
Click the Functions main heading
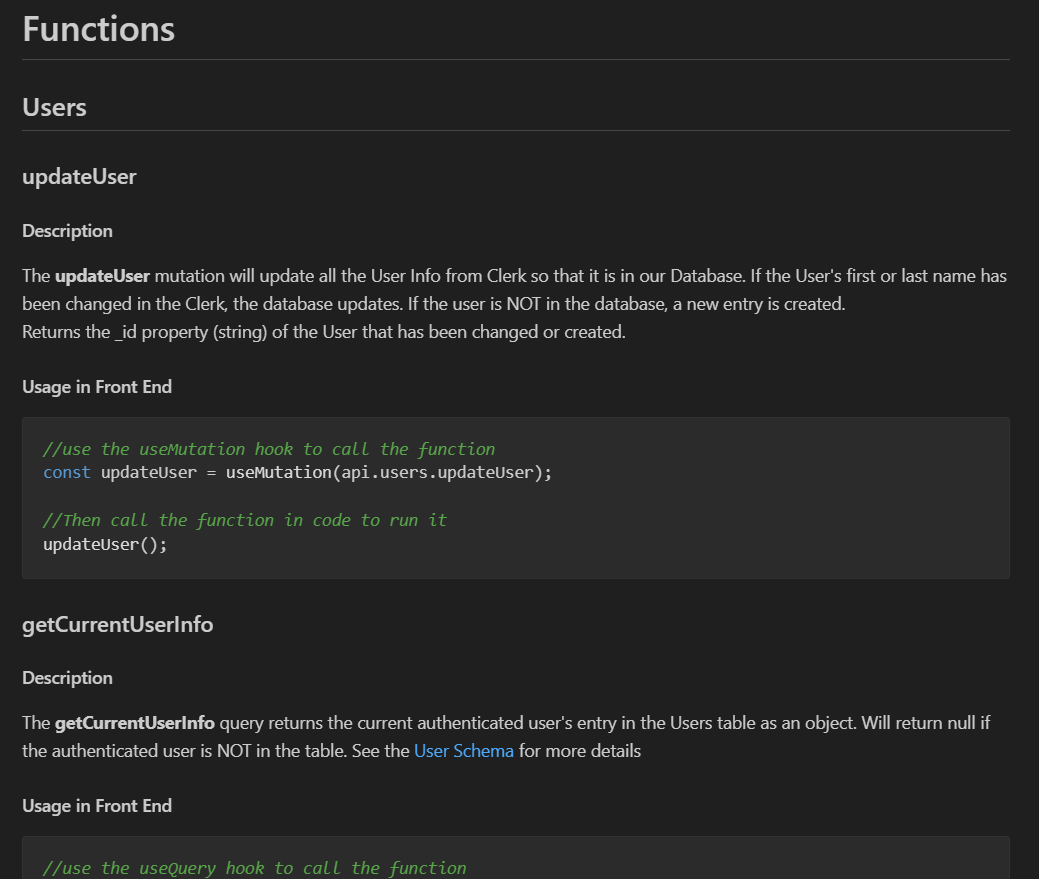pyautogui.click(x=98, y=29)
